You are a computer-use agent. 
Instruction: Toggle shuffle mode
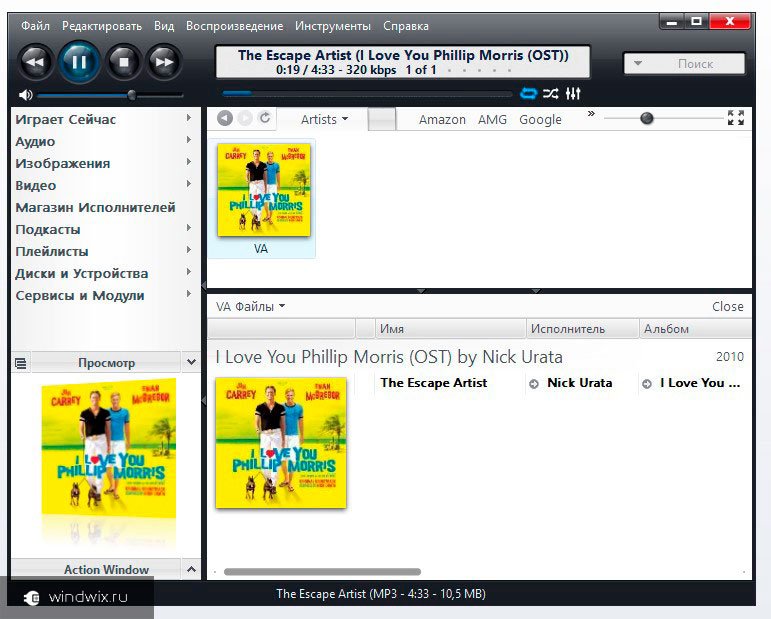(551, 93)
